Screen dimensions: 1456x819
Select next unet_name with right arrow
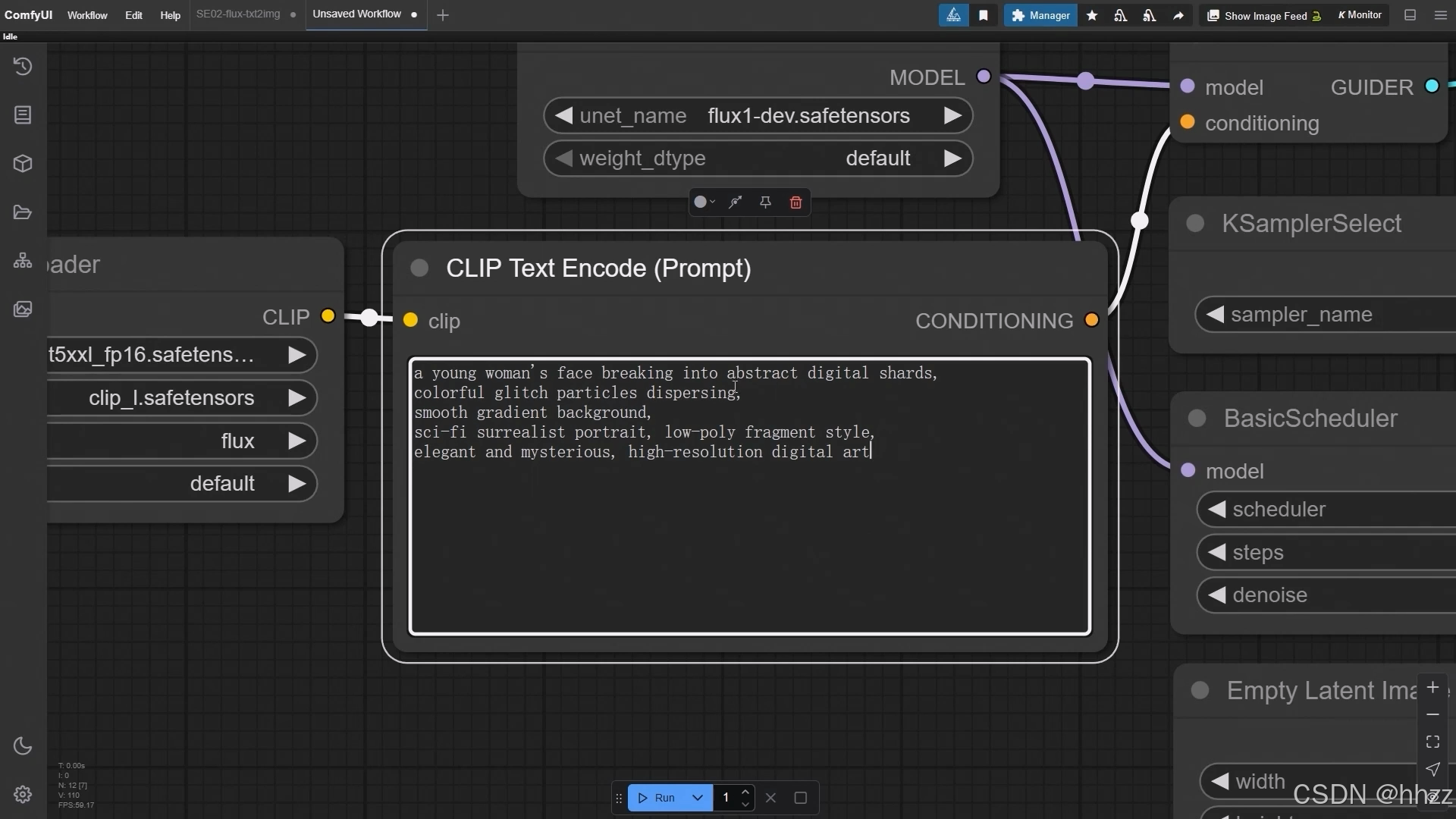click(952, 116)
